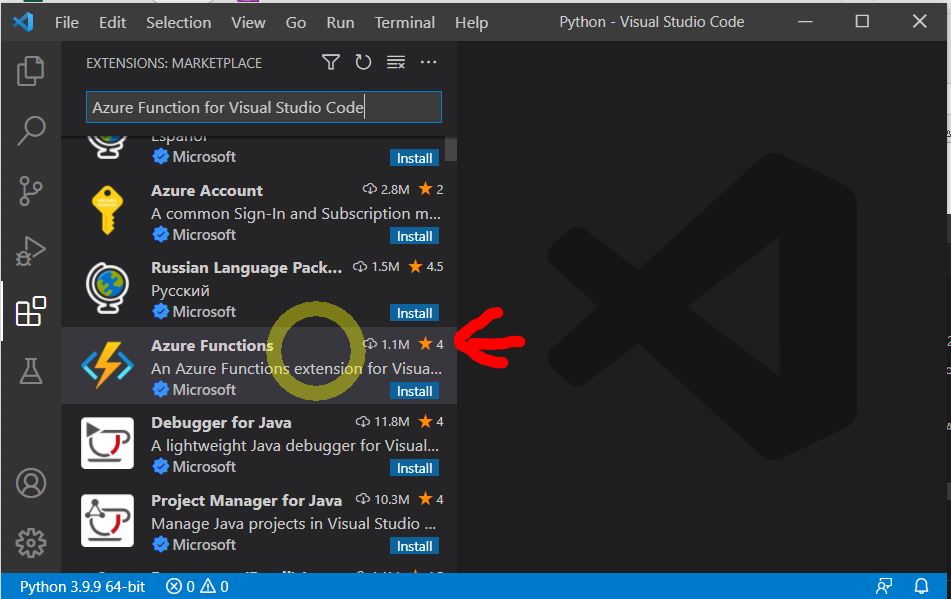Open notifications bell in status bar
The height and width of the screenshot is (599, 951).
[x=921, y=586]
